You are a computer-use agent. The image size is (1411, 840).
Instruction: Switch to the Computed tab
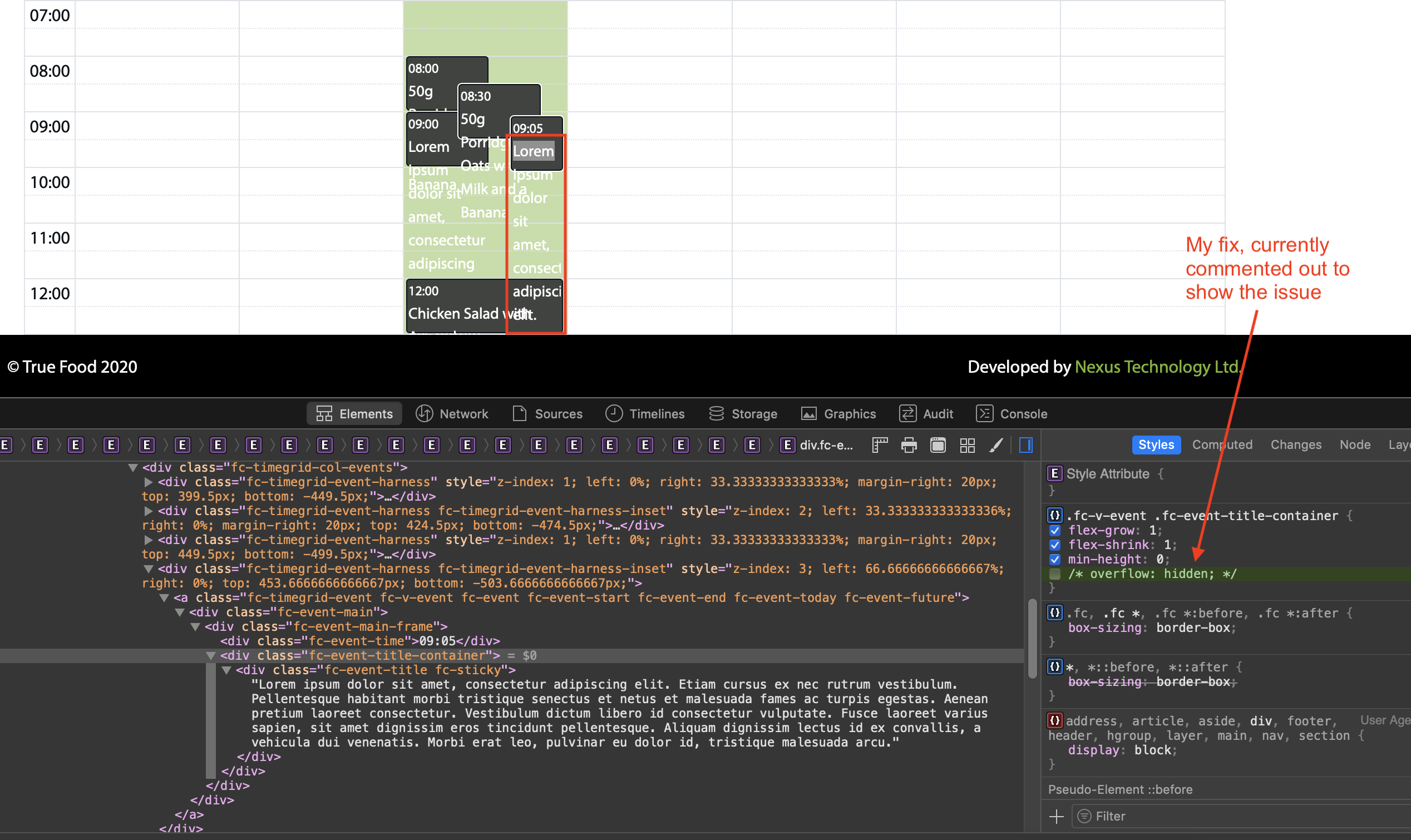click(1222, 445)
